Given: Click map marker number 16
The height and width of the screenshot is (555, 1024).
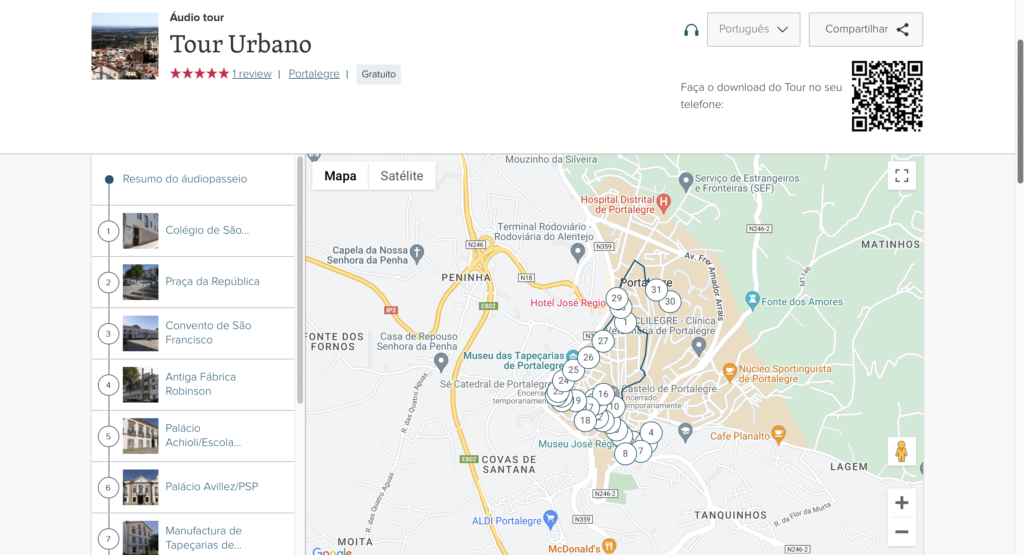Looking at the screenshot, I should click(x=603, y=394).
